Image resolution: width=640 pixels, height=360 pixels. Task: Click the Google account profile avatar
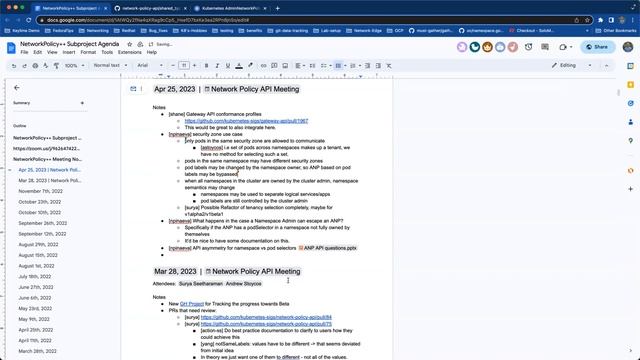[x=628, y=47]
